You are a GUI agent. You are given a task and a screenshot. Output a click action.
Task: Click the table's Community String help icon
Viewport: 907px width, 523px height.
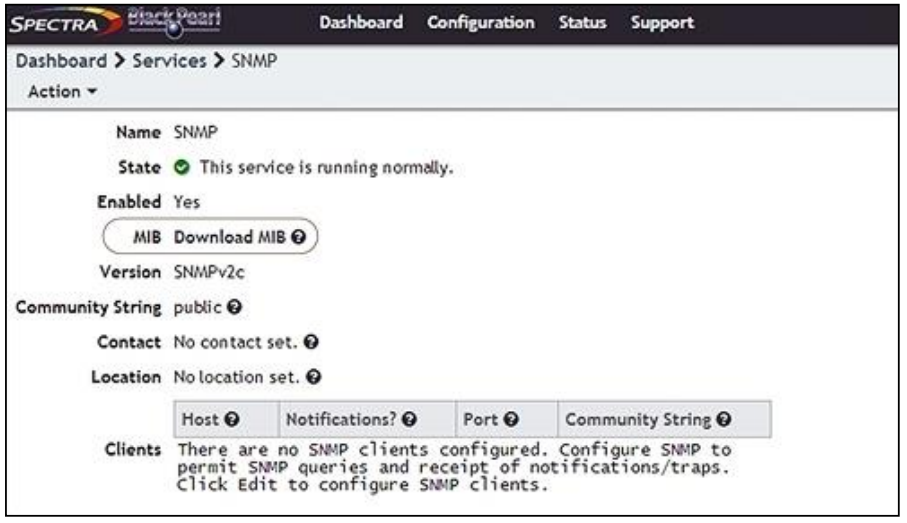click(724, 419)
